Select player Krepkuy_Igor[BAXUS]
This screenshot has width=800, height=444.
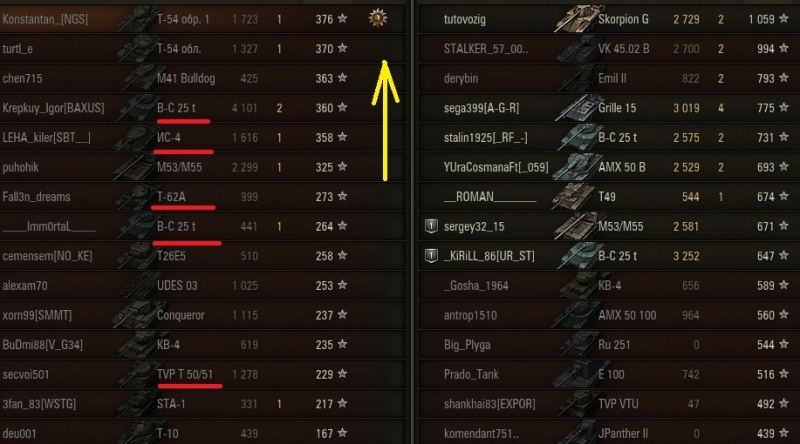(53, 108)
